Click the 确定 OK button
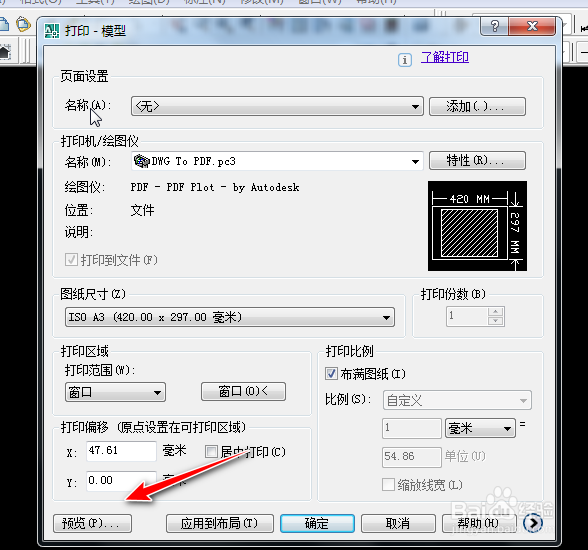The image size is (588, 550). click(317, 523)
